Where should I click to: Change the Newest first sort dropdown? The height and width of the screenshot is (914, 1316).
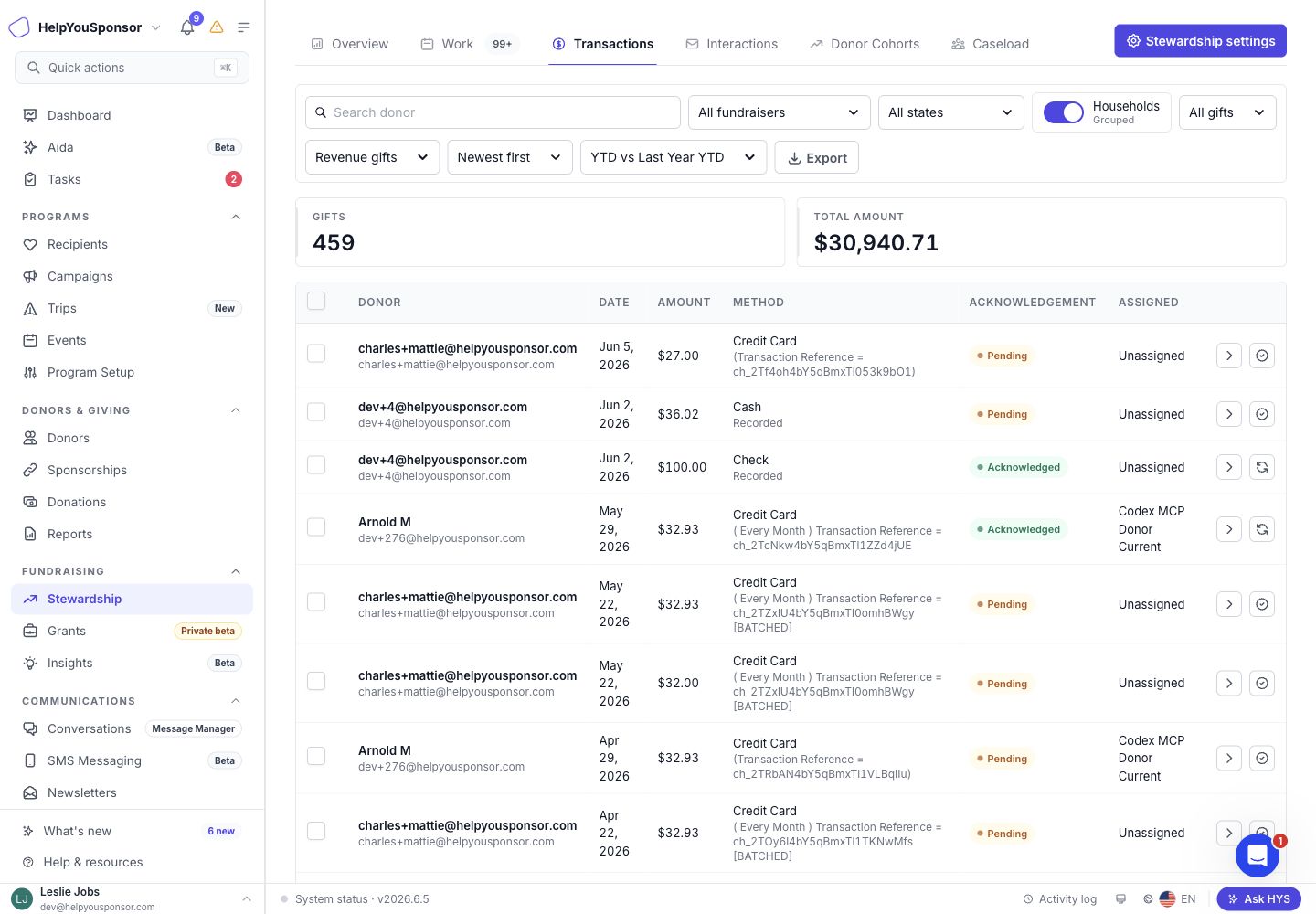coord(509,157)
